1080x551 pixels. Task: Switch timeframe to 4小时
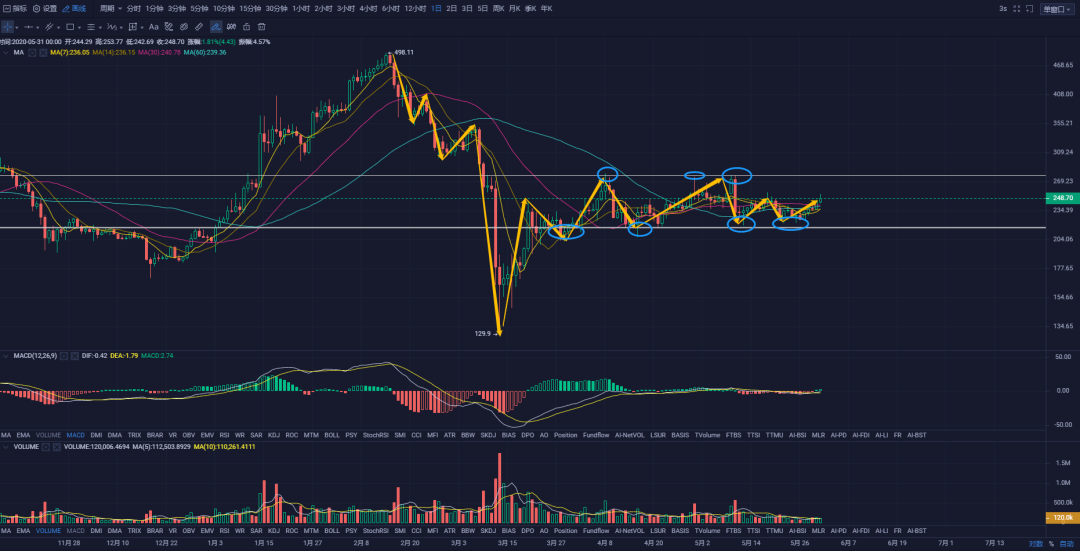(368, 8)
